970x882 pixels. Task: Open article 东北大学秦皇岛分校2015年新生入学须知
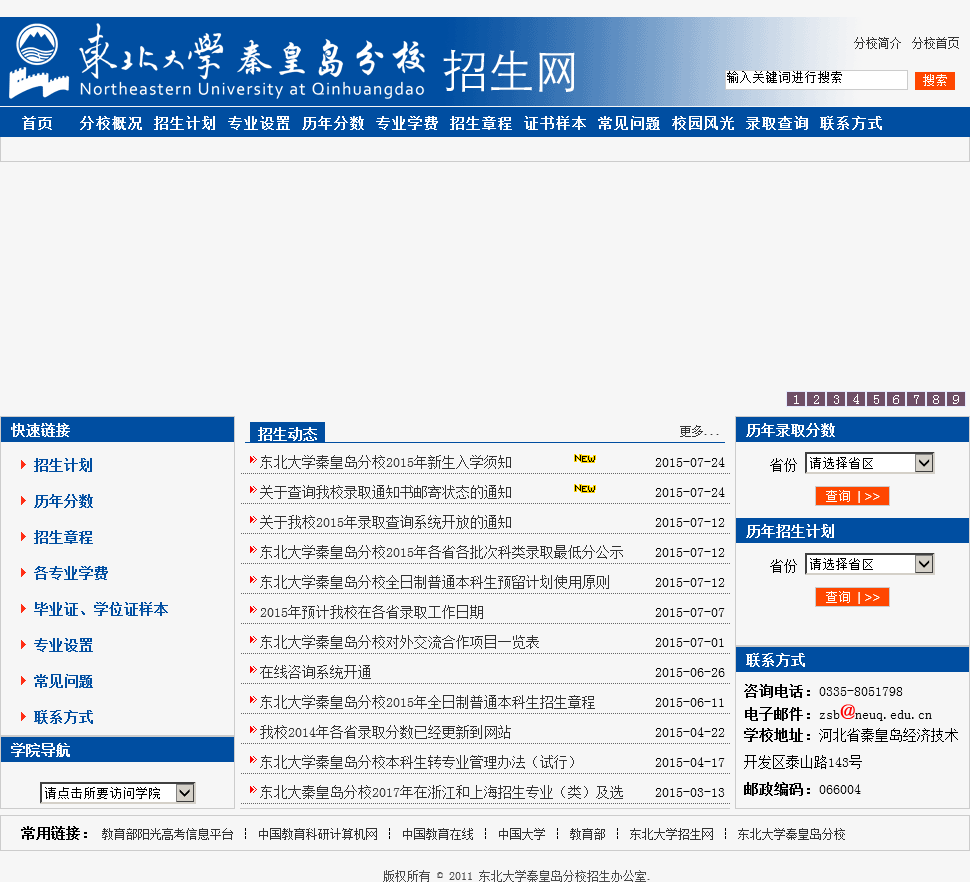(385, 462)
